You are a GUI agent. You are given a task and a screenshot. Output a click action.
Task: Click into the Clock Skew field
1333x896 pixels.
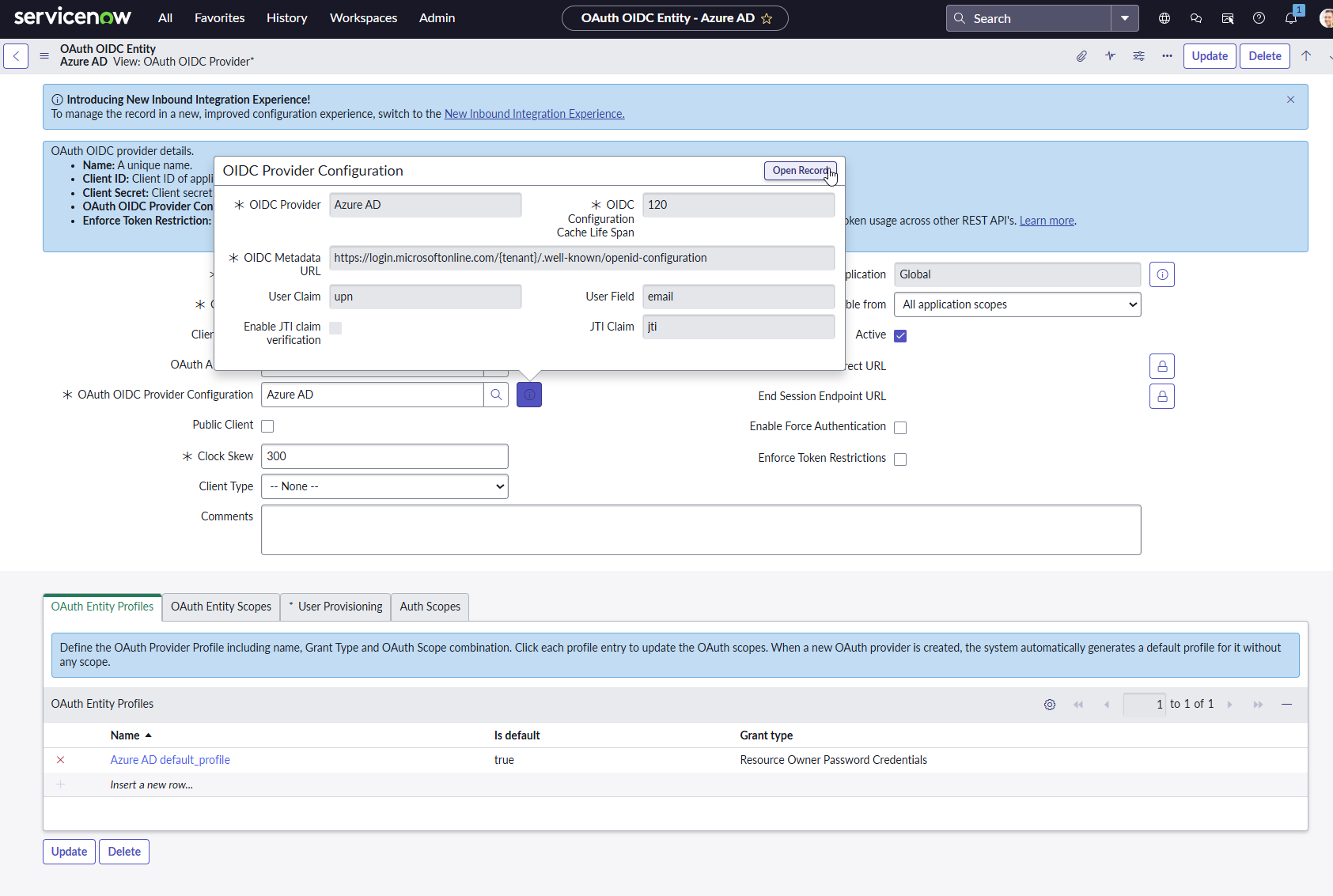coord(384,456)
